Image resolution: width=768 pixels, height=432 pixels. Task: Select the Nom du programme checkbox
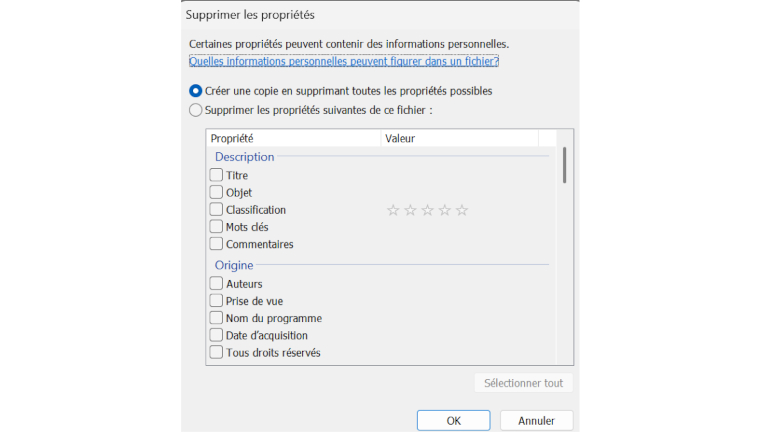[216, 318]
